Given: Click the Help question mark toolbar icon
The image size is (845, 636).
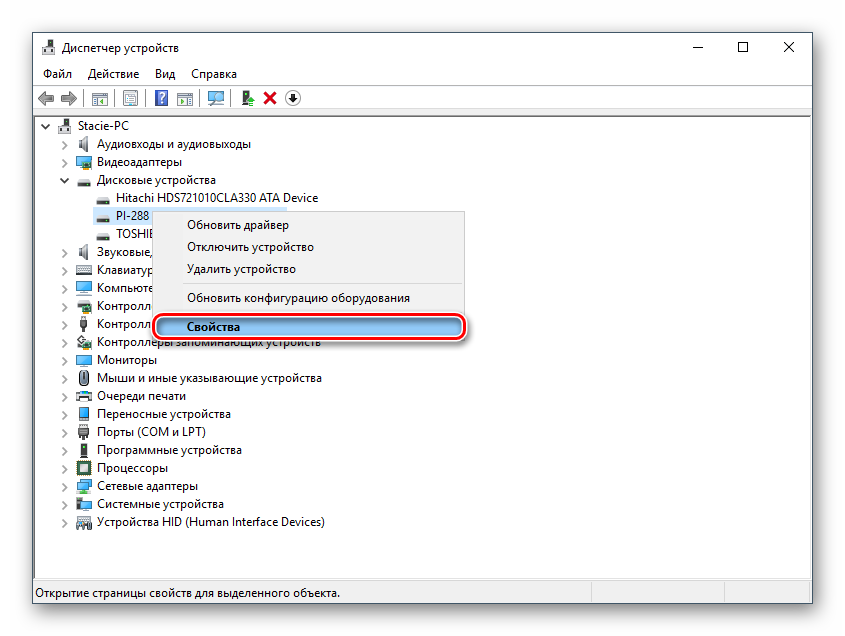Looking at the screenshot, I should (161, 98).
